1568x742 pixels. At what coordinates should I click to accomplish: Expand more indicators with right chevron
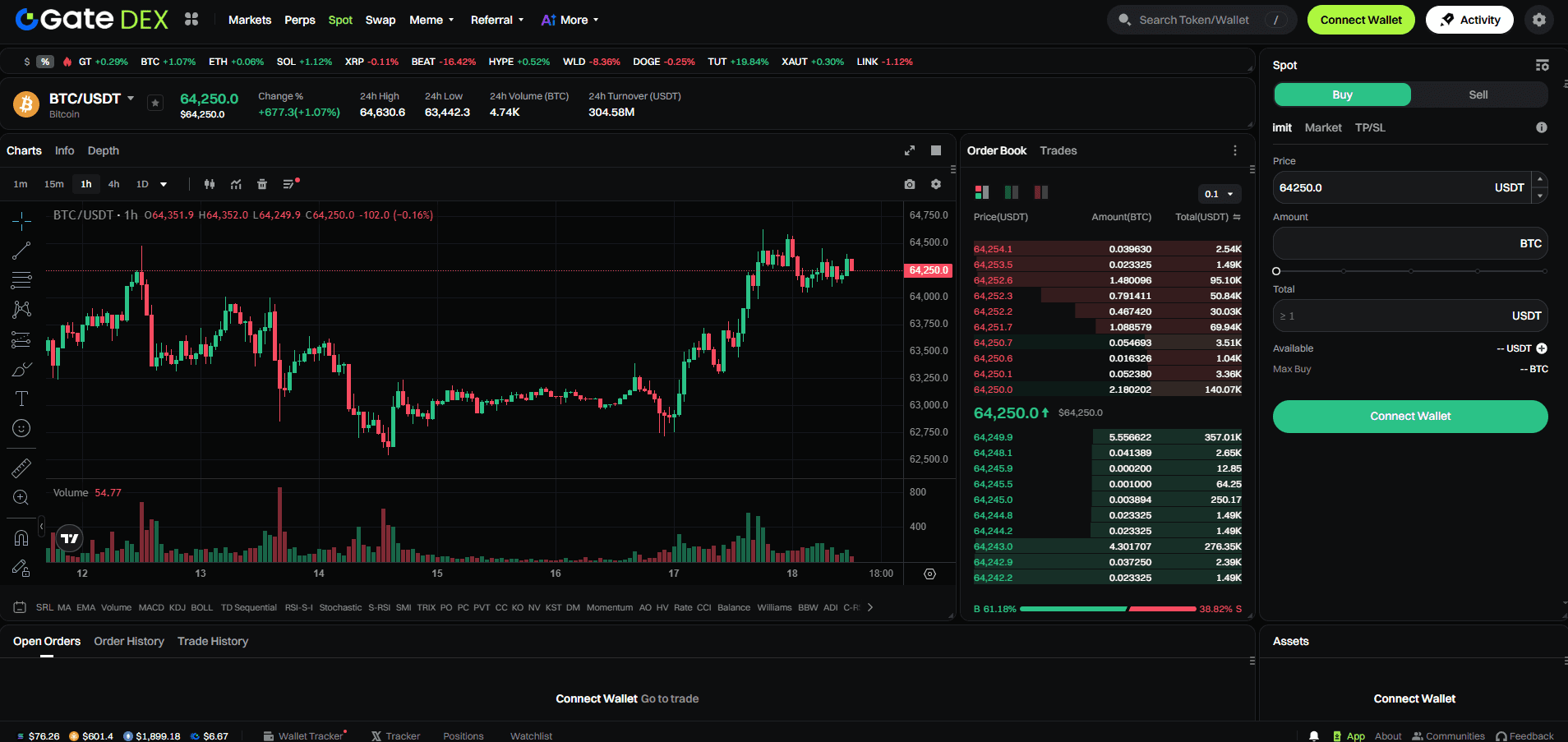coord(870,607)
